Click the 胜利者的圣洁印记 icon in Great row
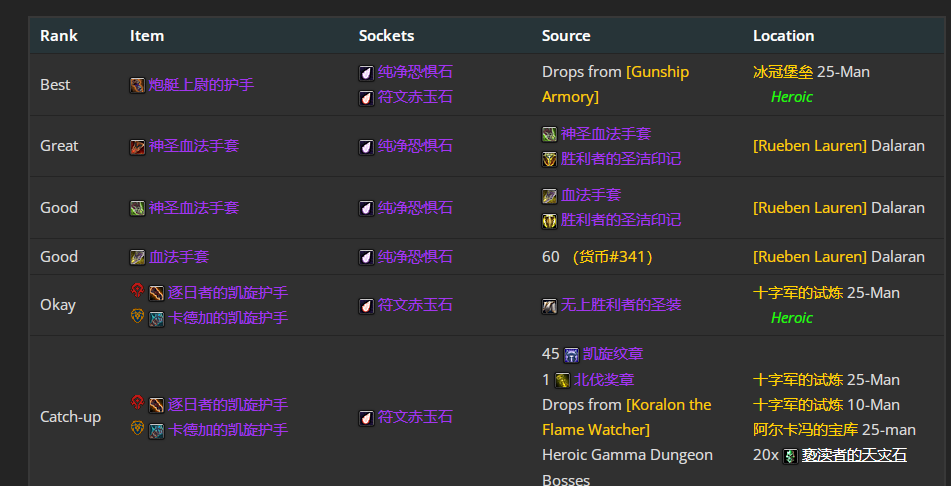Image resolution: width=951 pixels, height=486 pixels. tap(549, 159)
